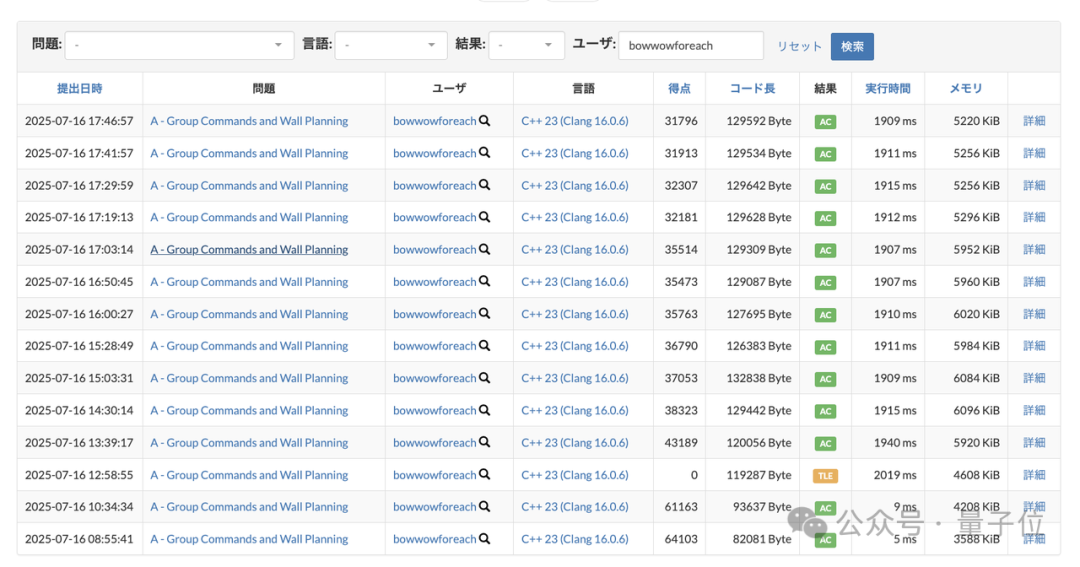Sort by 得点 score column header
1080x567 pixels.
click(x=679, y=88)
